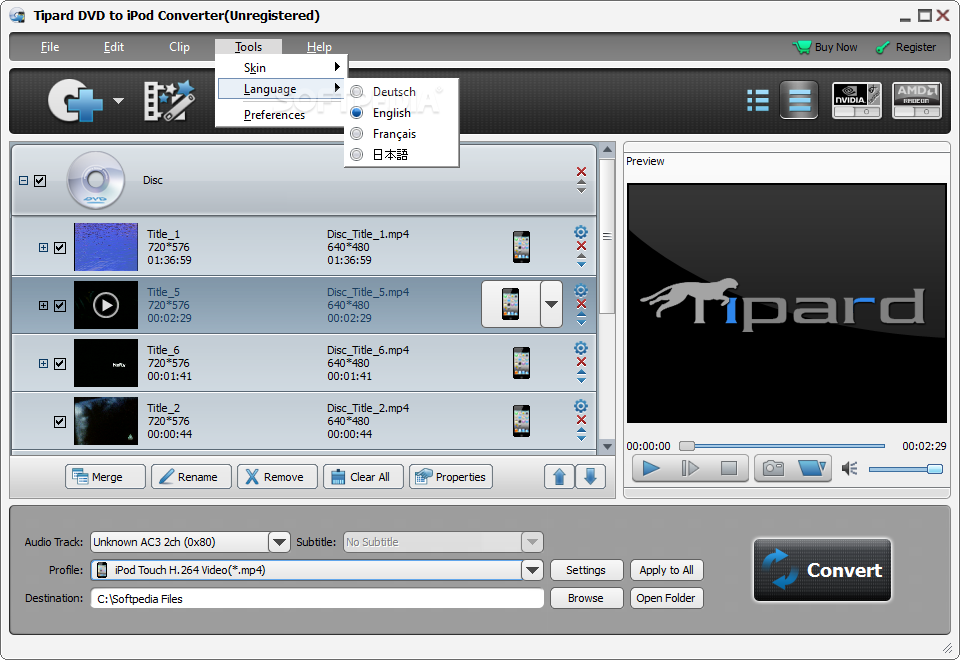Click iPod device icon for Title_6
Viewport: 960px width, 660px height.
coord(521,363)
